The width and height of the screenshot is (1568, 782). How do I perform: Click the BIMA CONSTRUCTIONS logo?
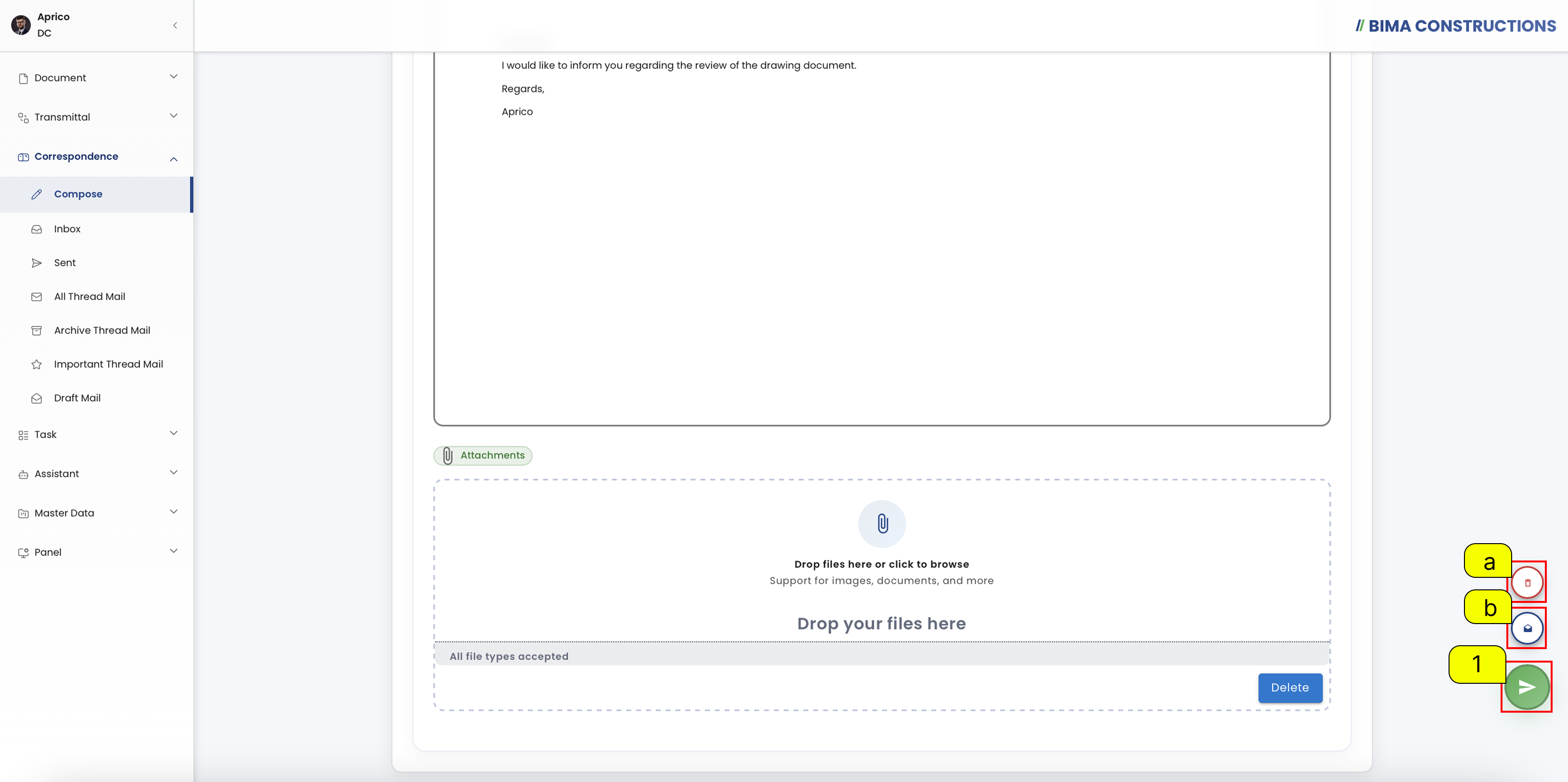[1455, 26]
